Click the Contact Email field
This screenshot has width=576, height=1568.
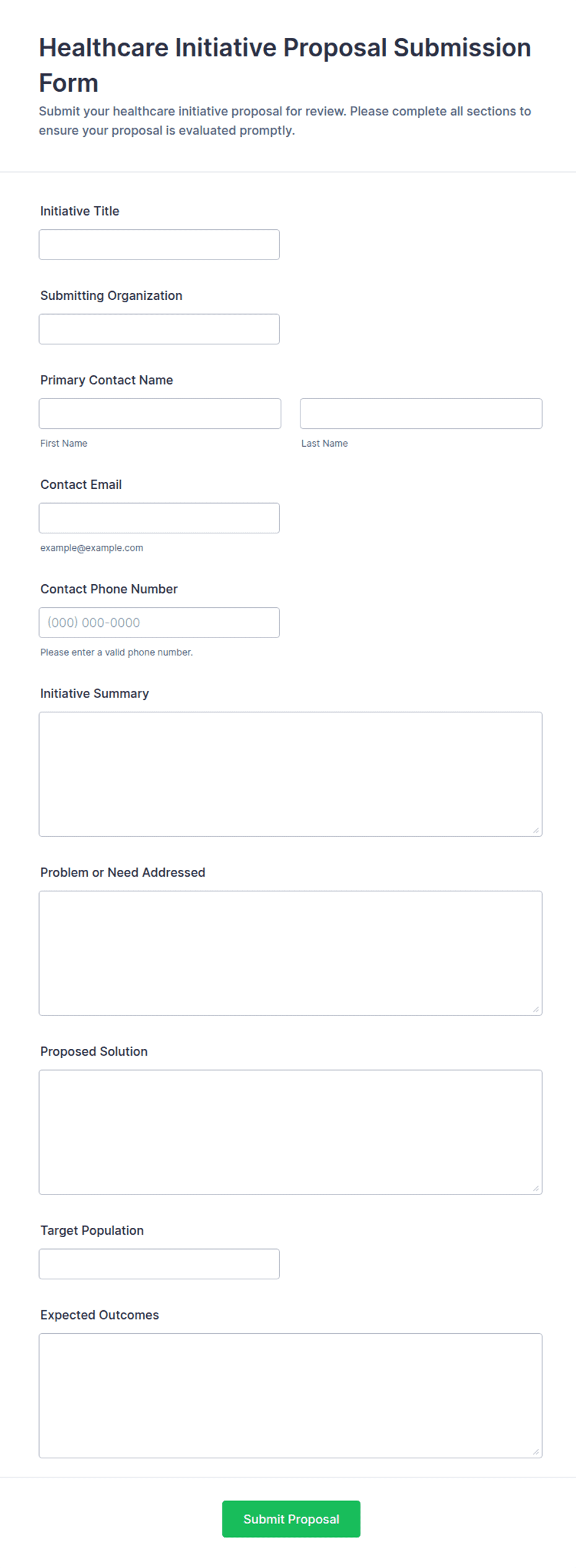[159, 518]
